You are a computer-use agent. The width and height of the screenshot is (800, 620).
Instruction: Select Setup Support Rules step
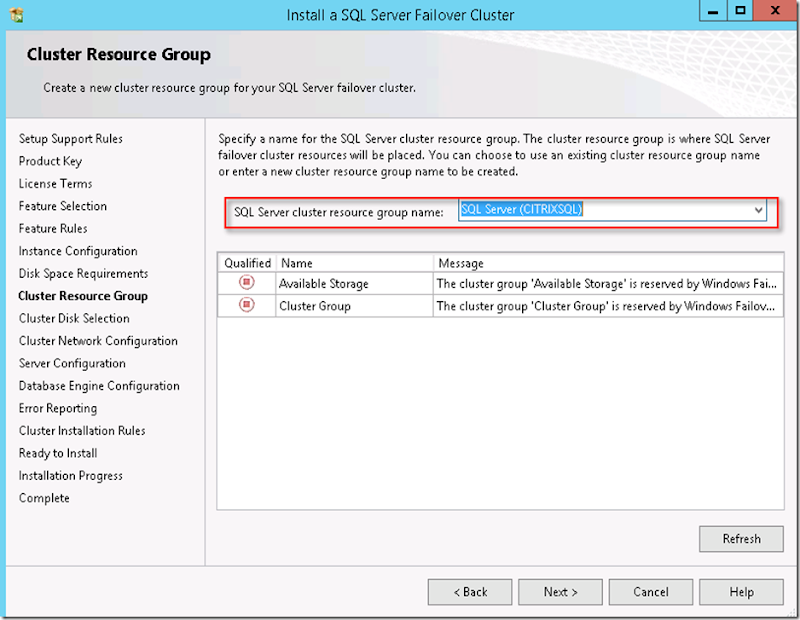tap(71, 139)
